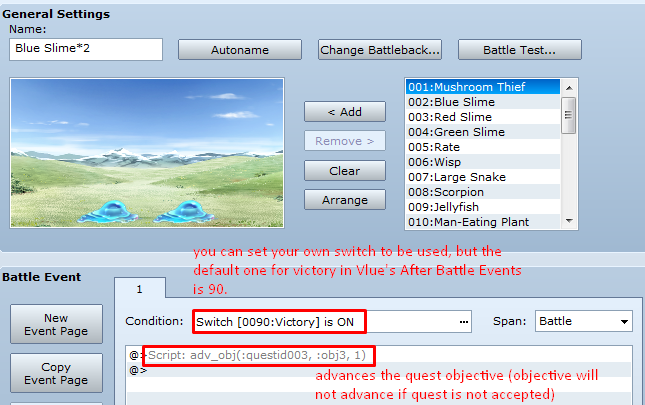Click the enemy list scrollbar thumb
This screenshot has width=645, height=405.
(x=568, y=115)
